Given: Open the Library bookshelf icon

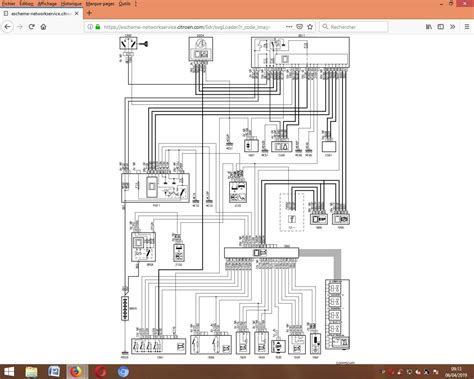Looking at the screenshot, I should click(429, 27).
